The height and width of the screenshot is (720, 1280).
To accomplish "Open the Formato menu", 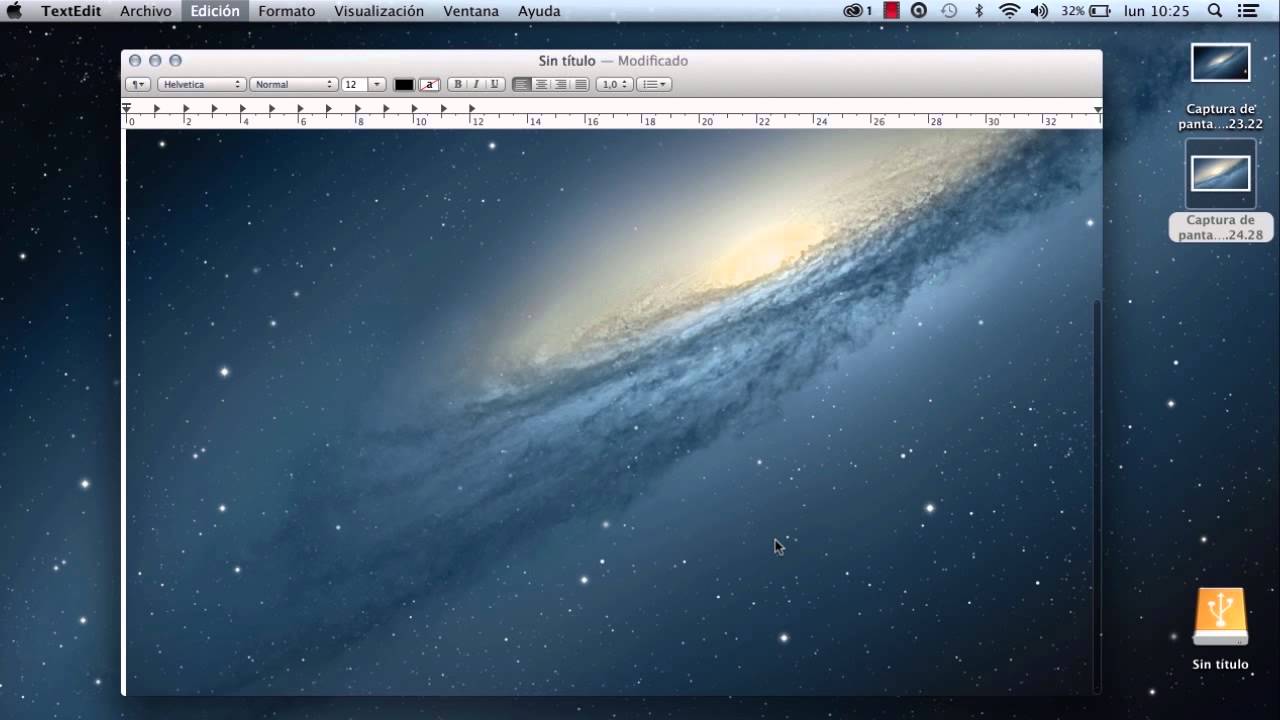I will tap(287, 11).
